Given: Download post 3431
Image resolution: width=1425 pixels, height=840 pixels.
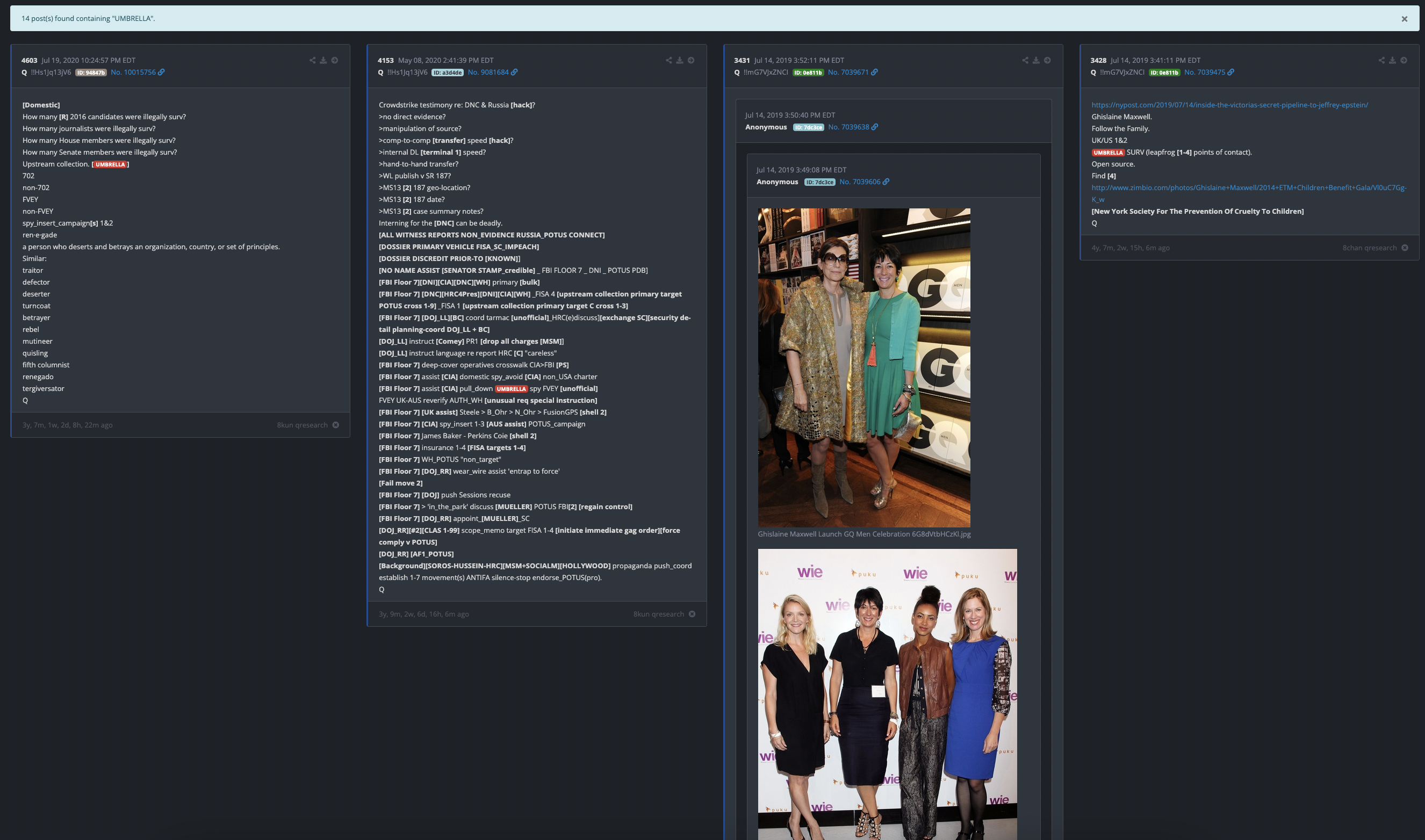Looking at the screenshot, I should pyautogui.click(x=1036, y=60).
